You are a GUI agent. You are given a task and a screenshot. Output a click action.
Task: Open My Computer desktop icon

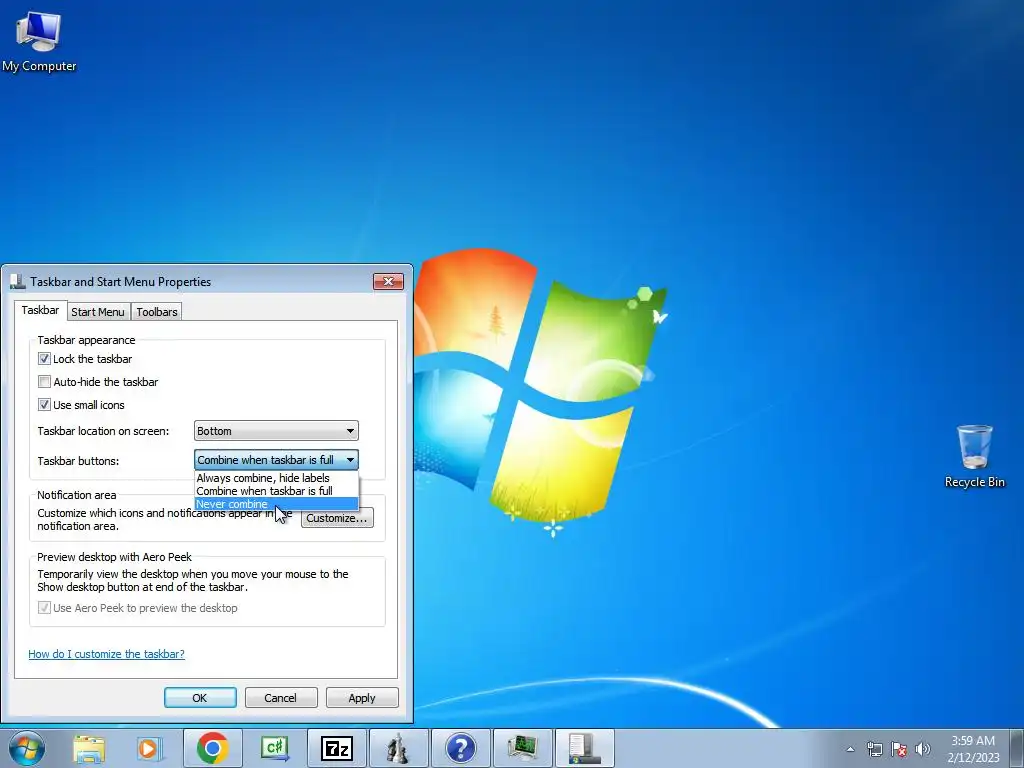39,41
